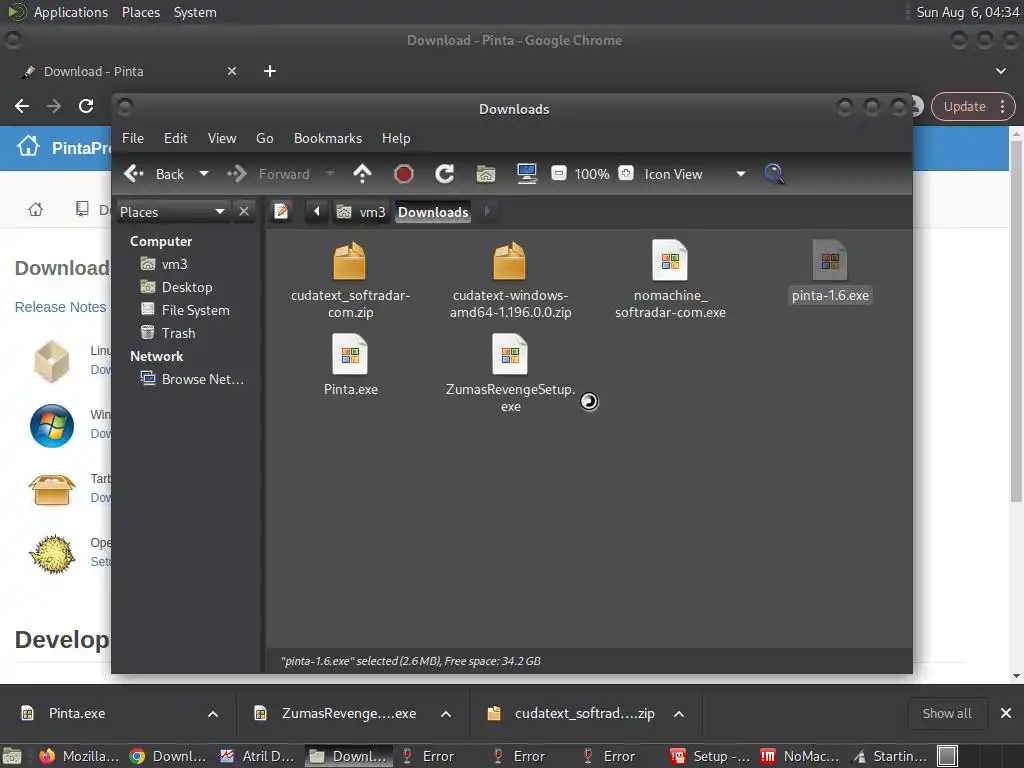Open a new Chrome tab
This screenshot has height=768, width=1024.
(270, 71)
